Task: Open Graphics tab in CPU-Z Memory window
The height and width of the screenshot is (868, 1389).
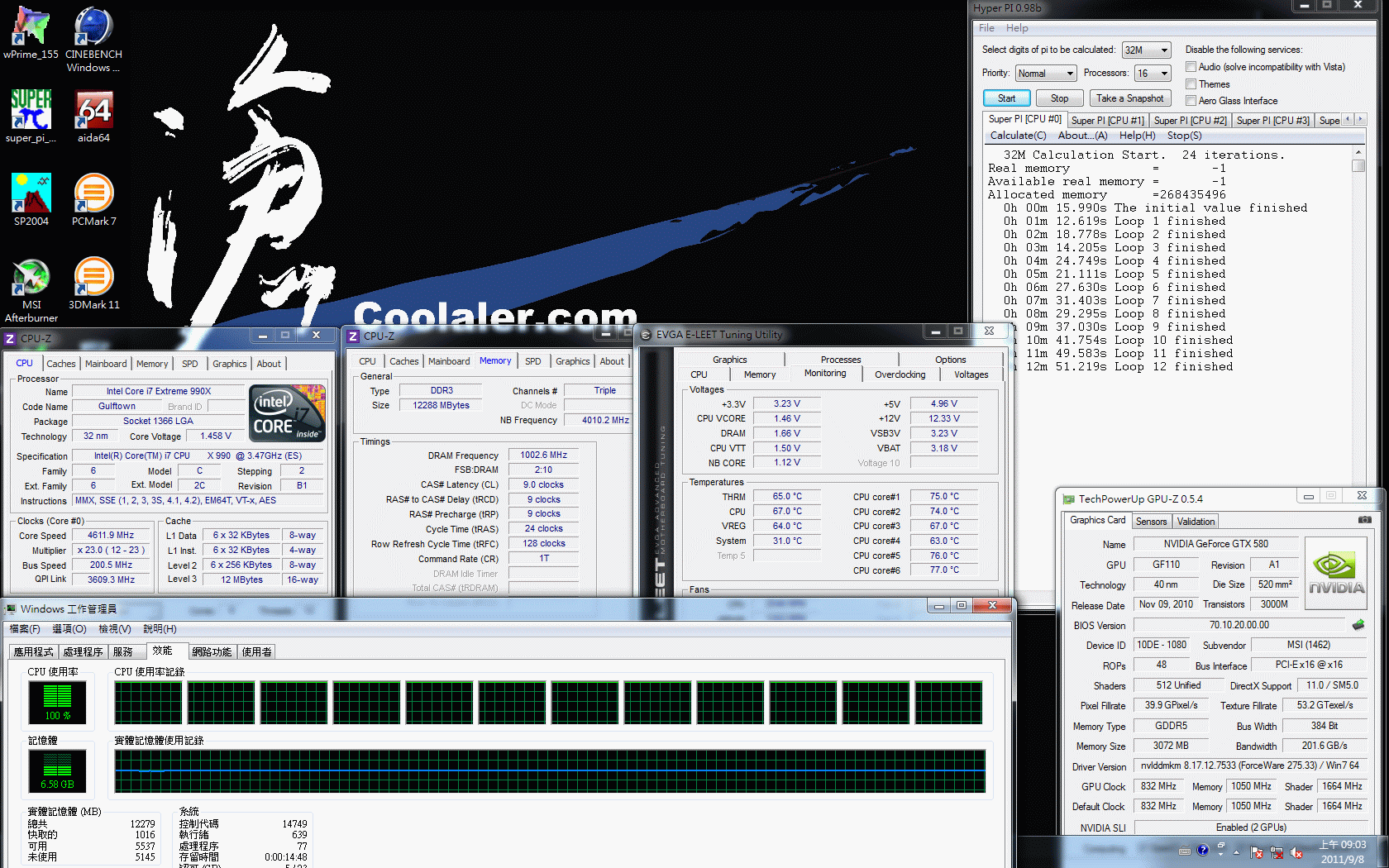Action: (x=572, y=361)
